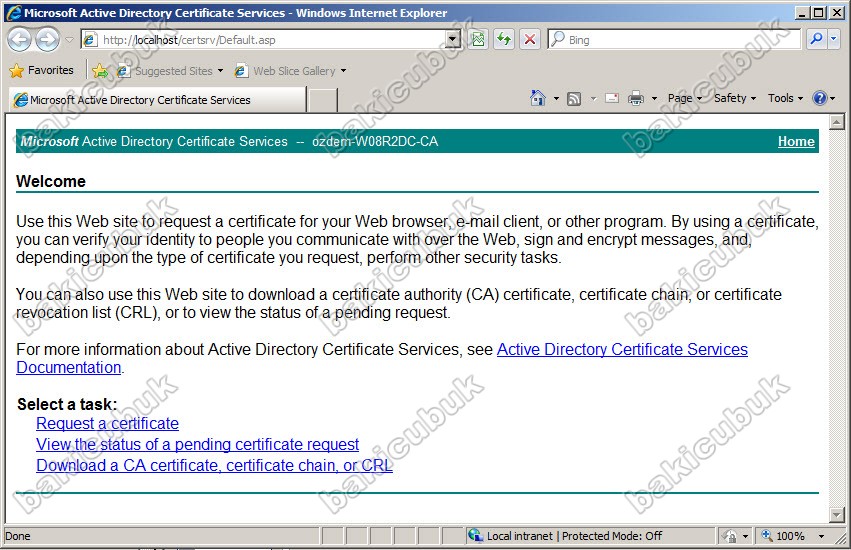Viewport: 851px width, 550px height.
Task: Add page to Favorites bar icon
Action: click(100, 71)
